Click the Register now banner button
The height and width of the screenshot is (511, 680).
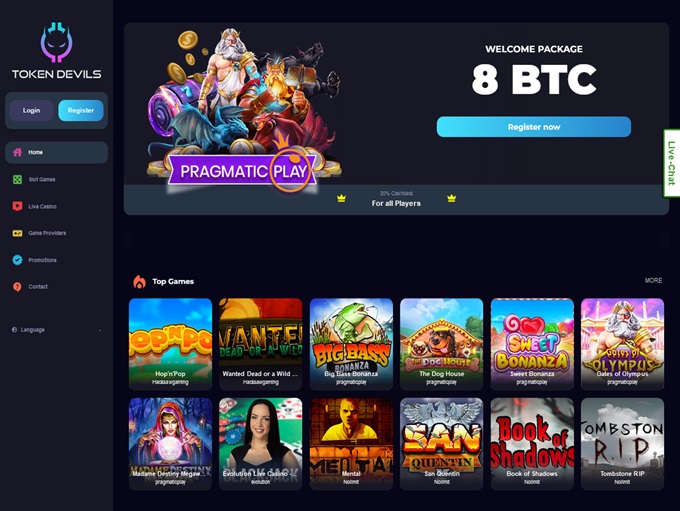[x=534, y=127]
